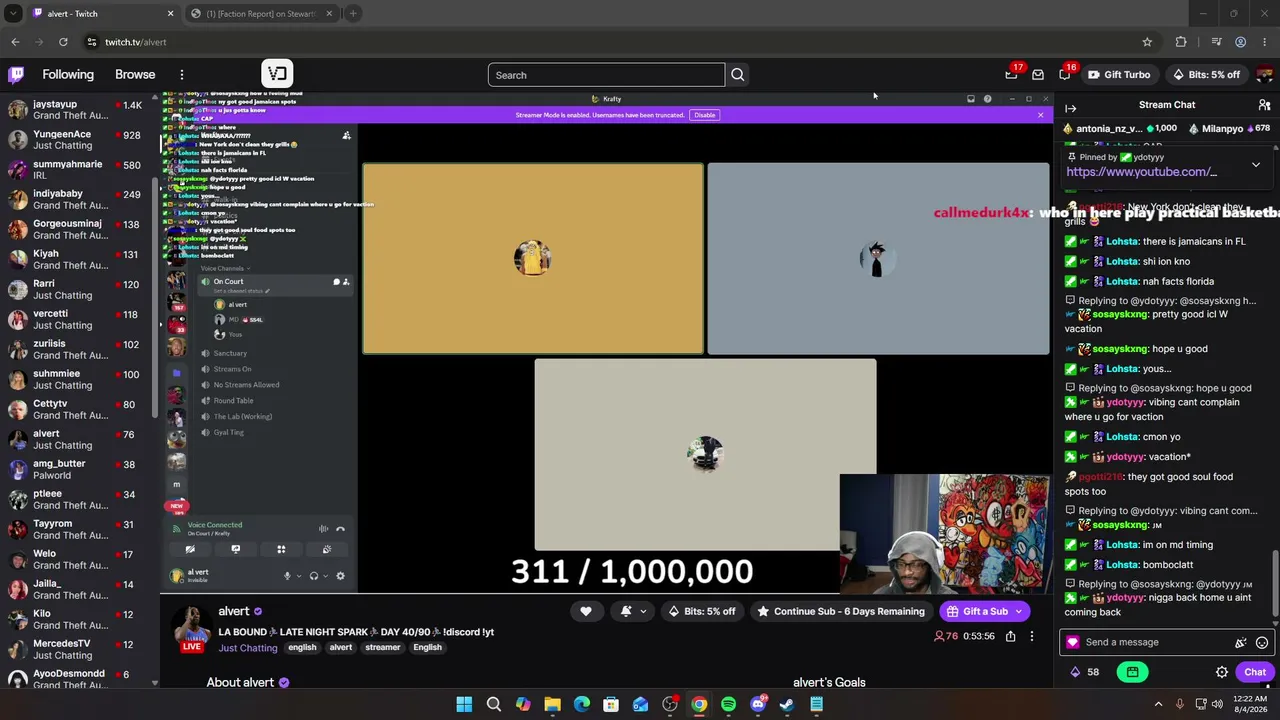Open YungeenAce channel in sidebar
This screenshot has height=720, width=1280.
[x=78, y=140]
